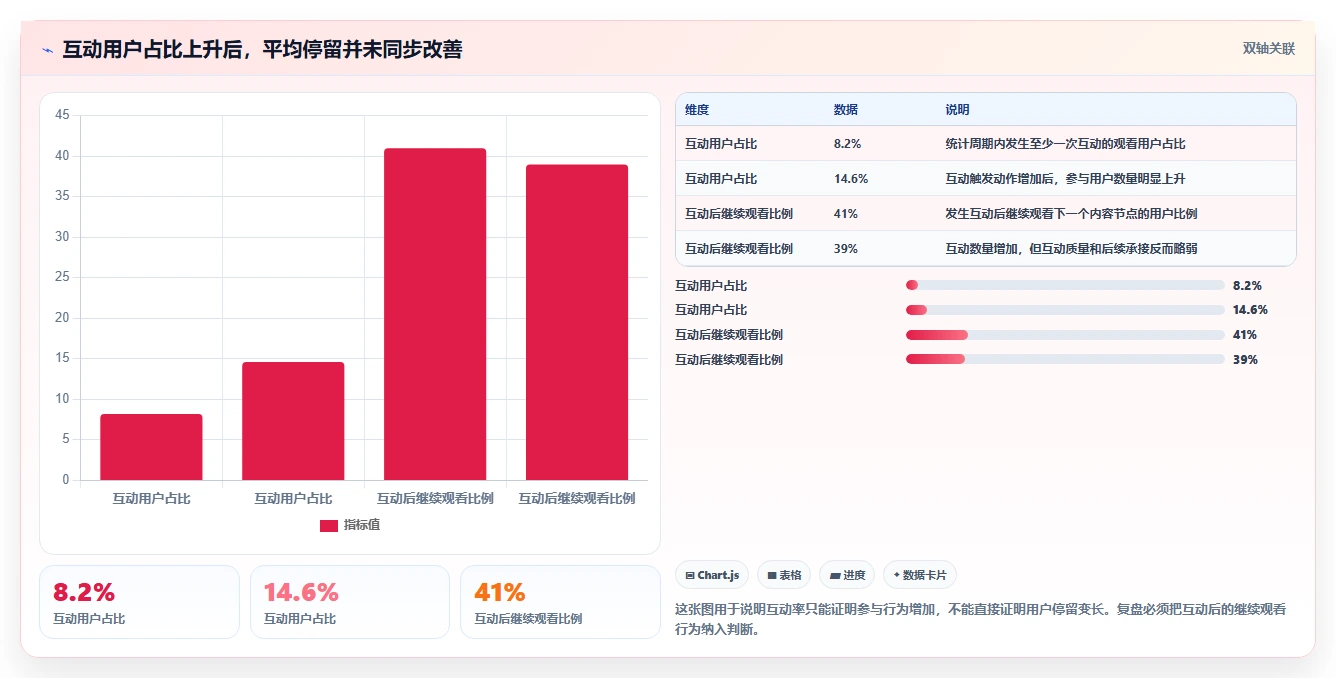Click the tallest bar in the chart
The width and height of the screenshot is (1336, 678).
[435, 314]
